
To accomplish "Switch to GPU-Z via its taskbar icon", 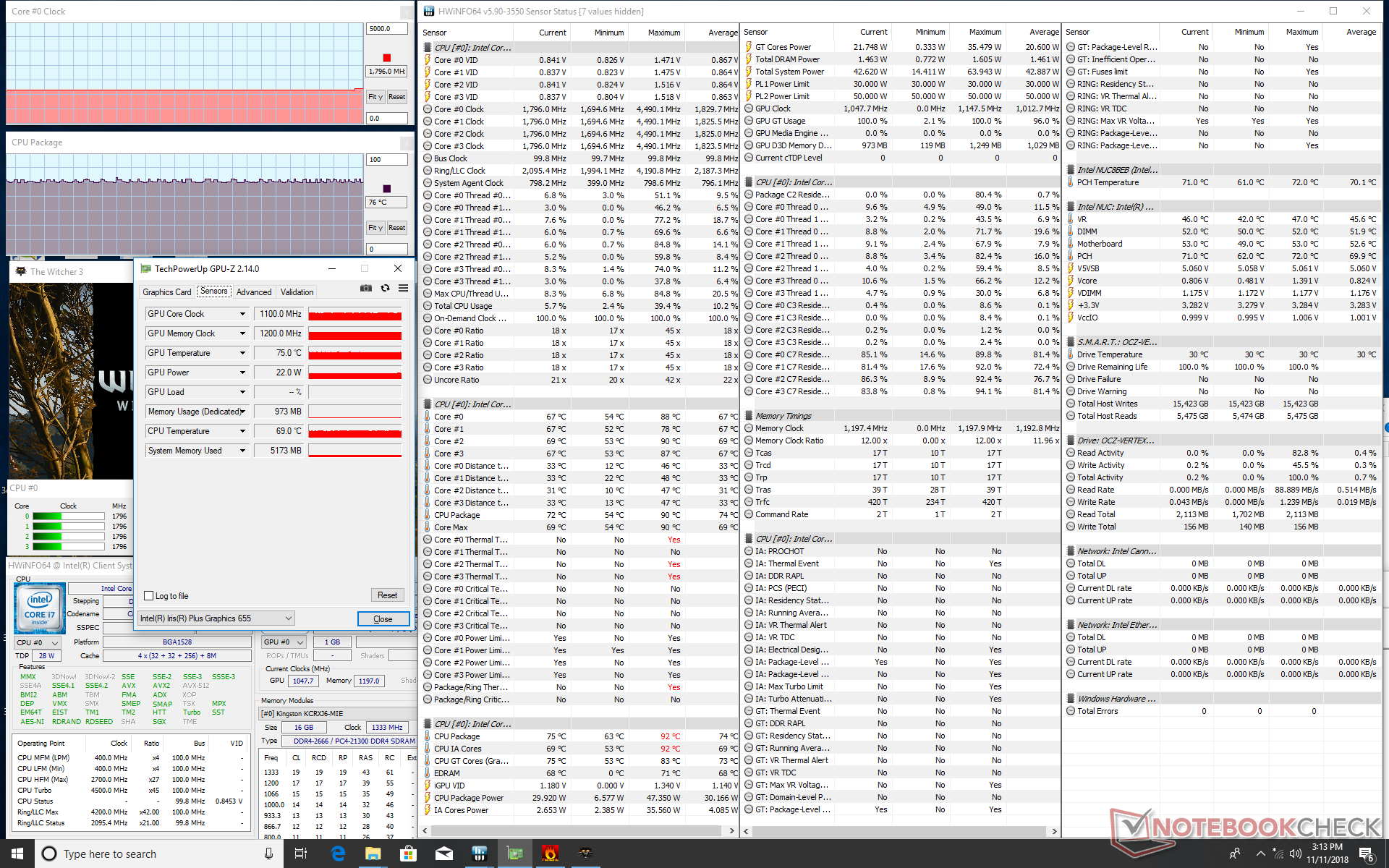I will pos(514,854).
